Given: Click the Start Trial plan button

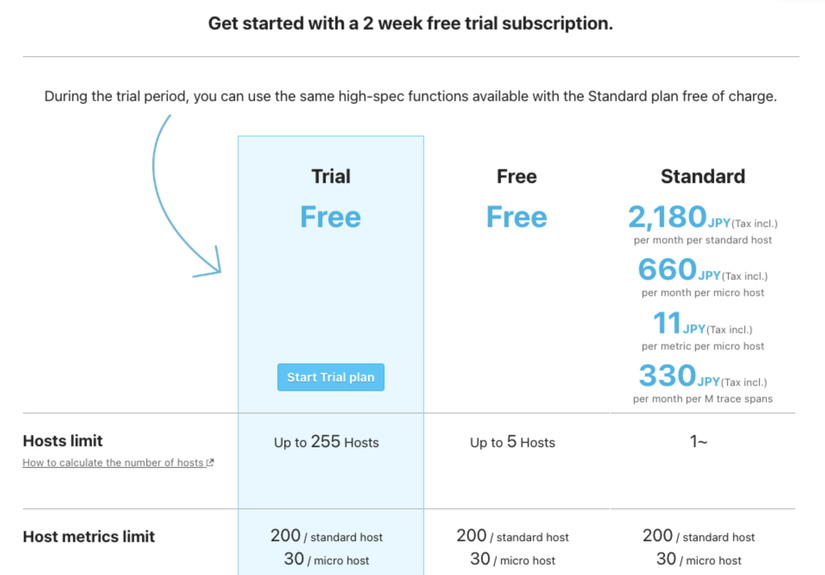Looking at the screenshot, I should [x=330, y=377].
